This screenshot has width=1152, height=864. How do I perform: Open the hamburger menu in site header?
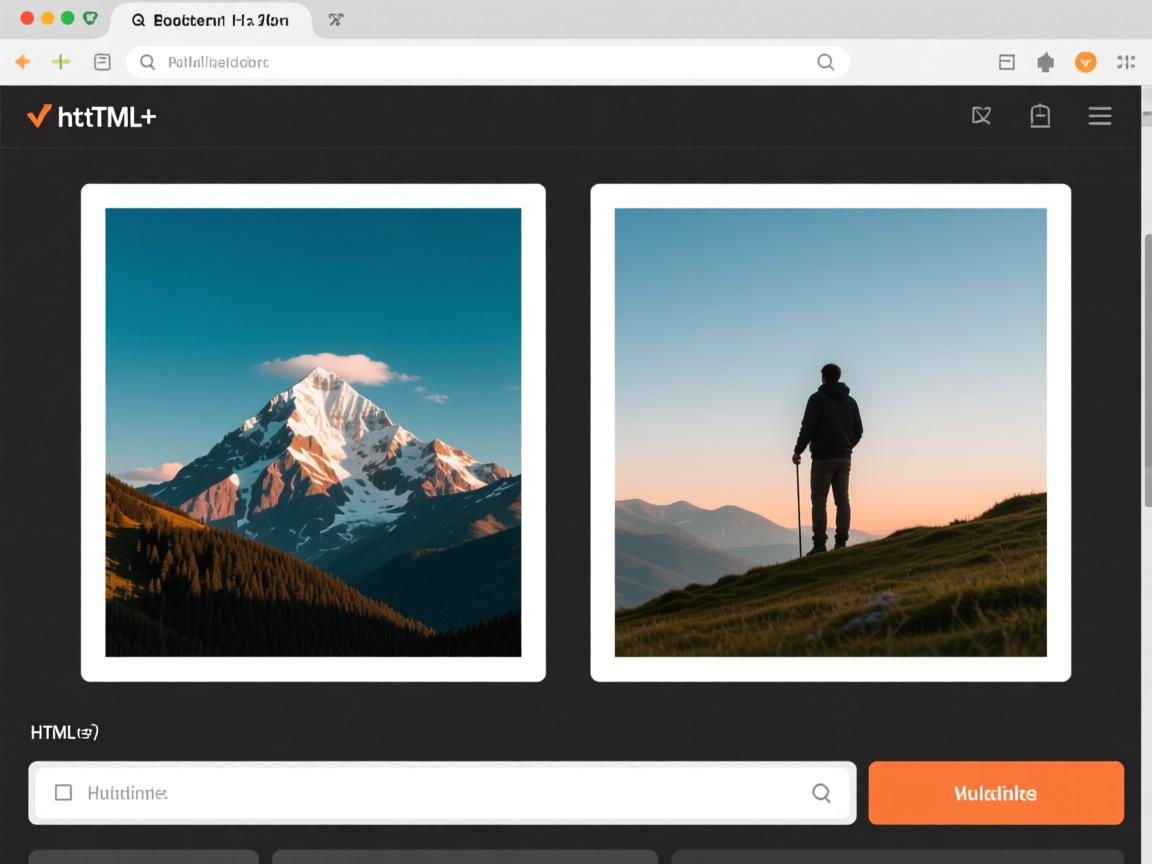point(1100,116)
